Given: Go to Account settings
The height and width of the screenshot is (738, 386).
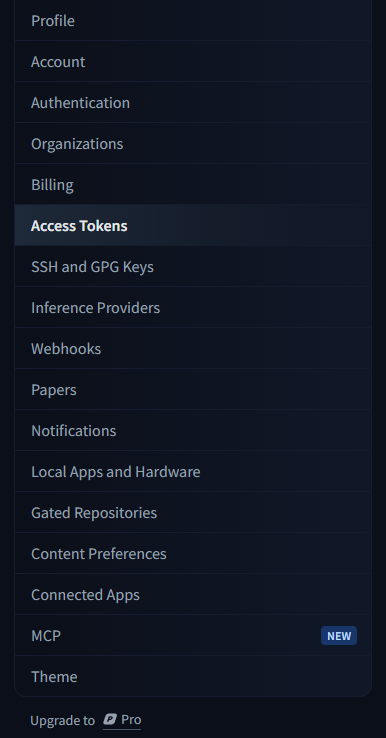Looking at the screenshot, I should (193, 62).
